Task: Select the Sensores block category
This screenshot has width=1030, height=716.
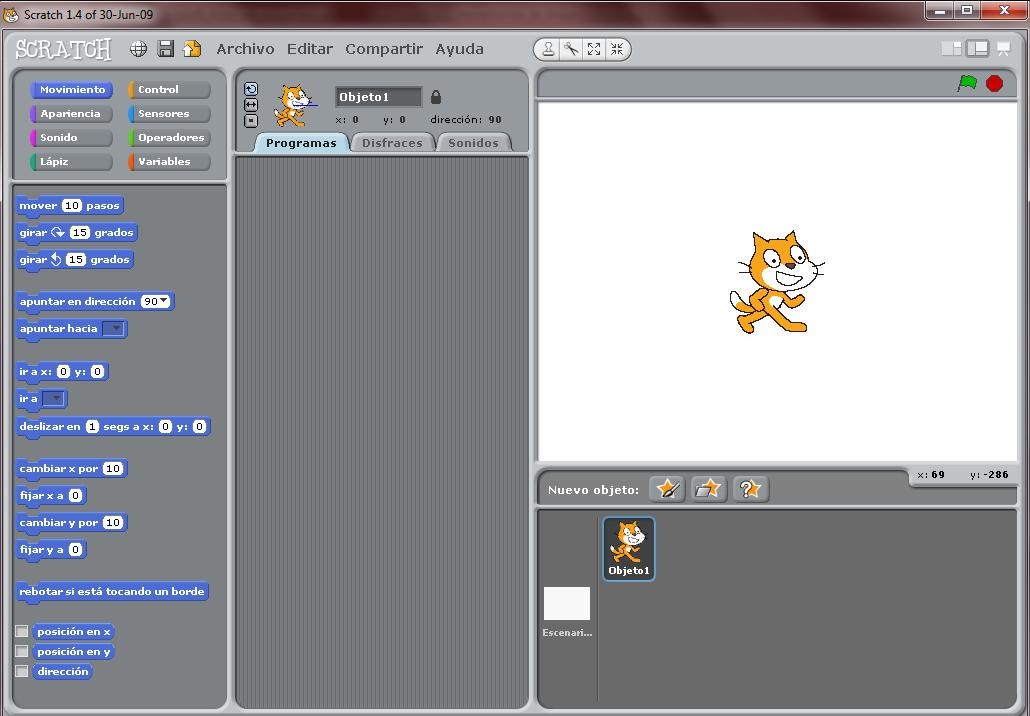Action: click(x=169, y=114)
